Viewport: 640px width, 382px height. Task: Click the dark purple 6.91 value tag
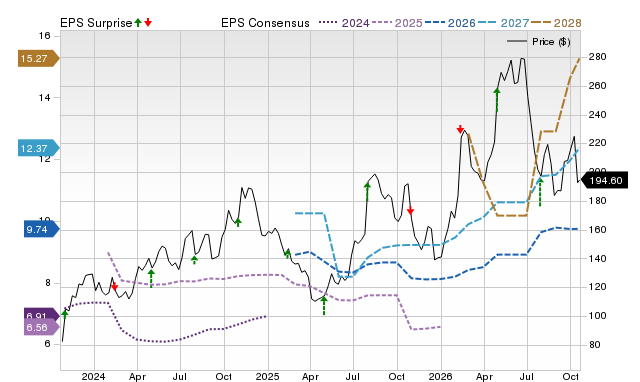42,314
